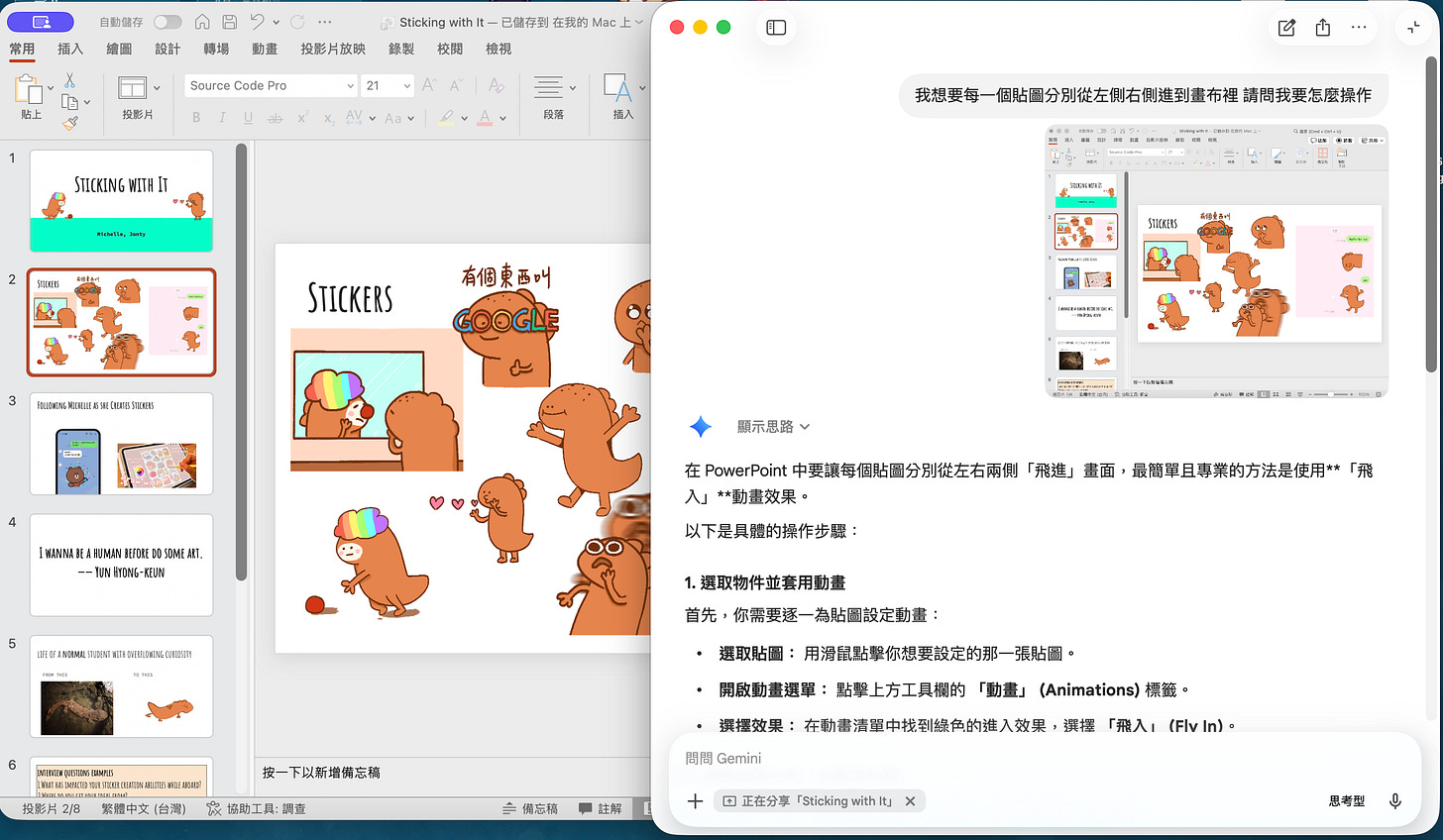The width and height of the screenshot is (1443, 840).
Task: Click the purple presenter sharing button
Action: pos(41,22)
